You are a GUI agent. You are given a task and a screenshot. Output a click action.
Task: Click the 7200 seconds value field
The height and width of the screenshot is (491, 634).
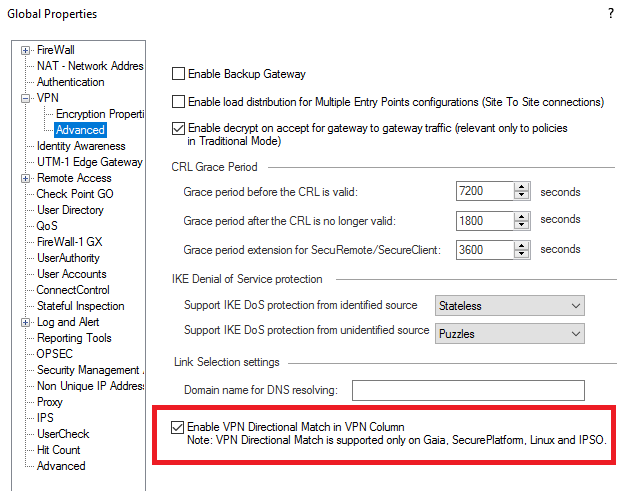[485, 191]
